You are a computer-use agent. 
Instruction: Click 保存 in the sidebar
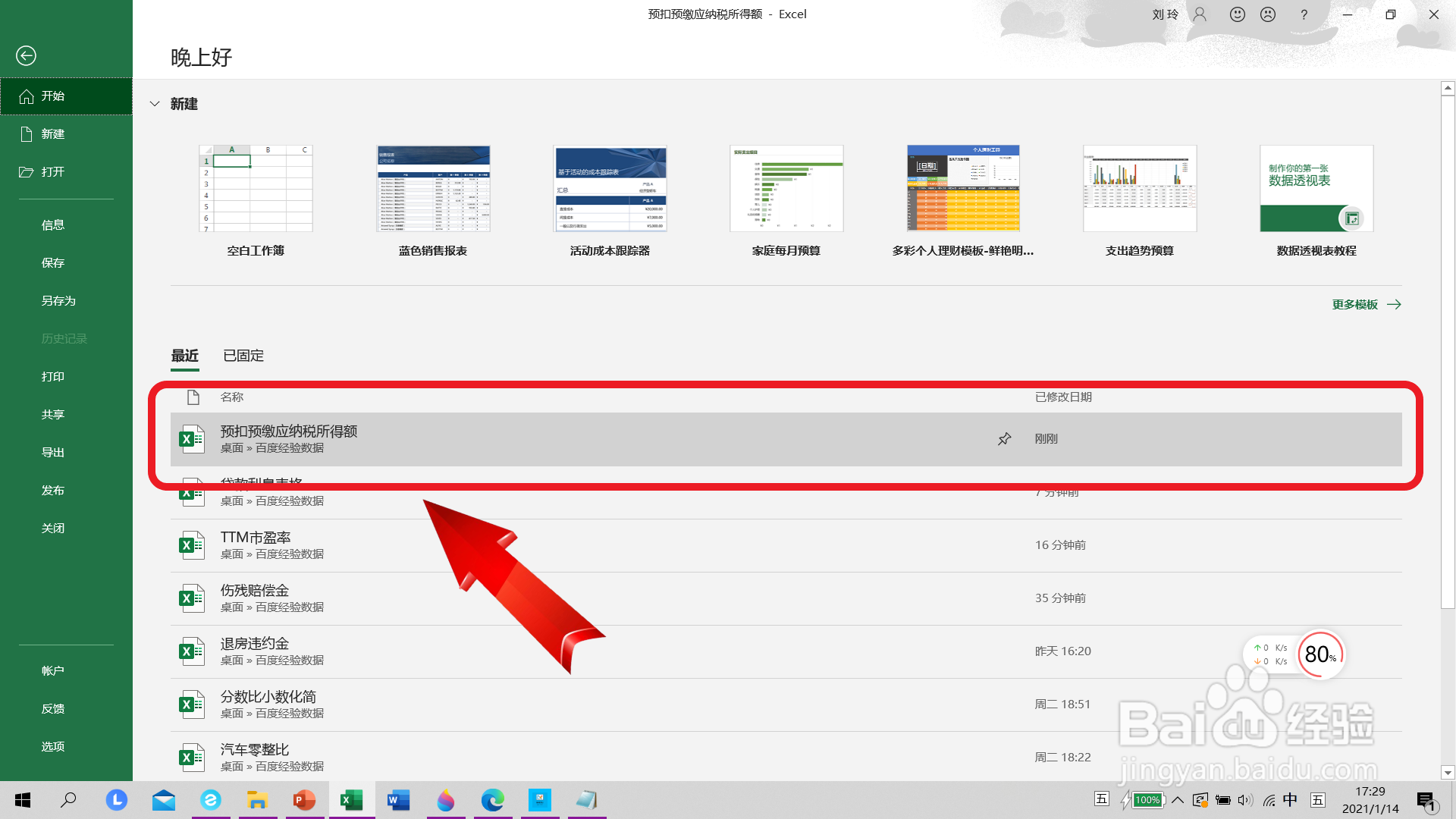coord(66,263)
